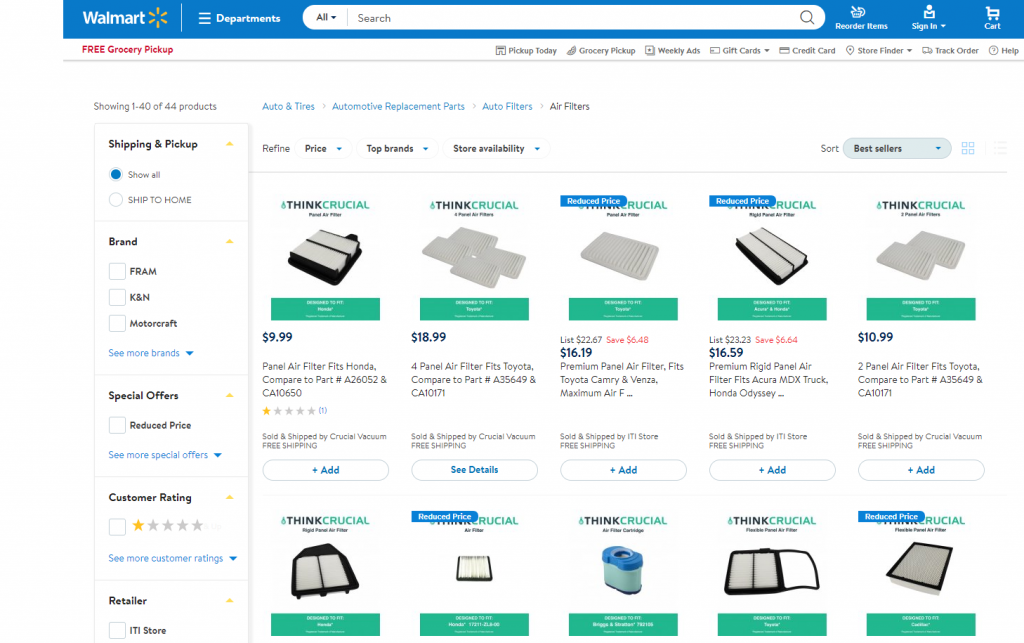
Task: Add the $16.59 Acura MDX filter
Action: [772, 470]
